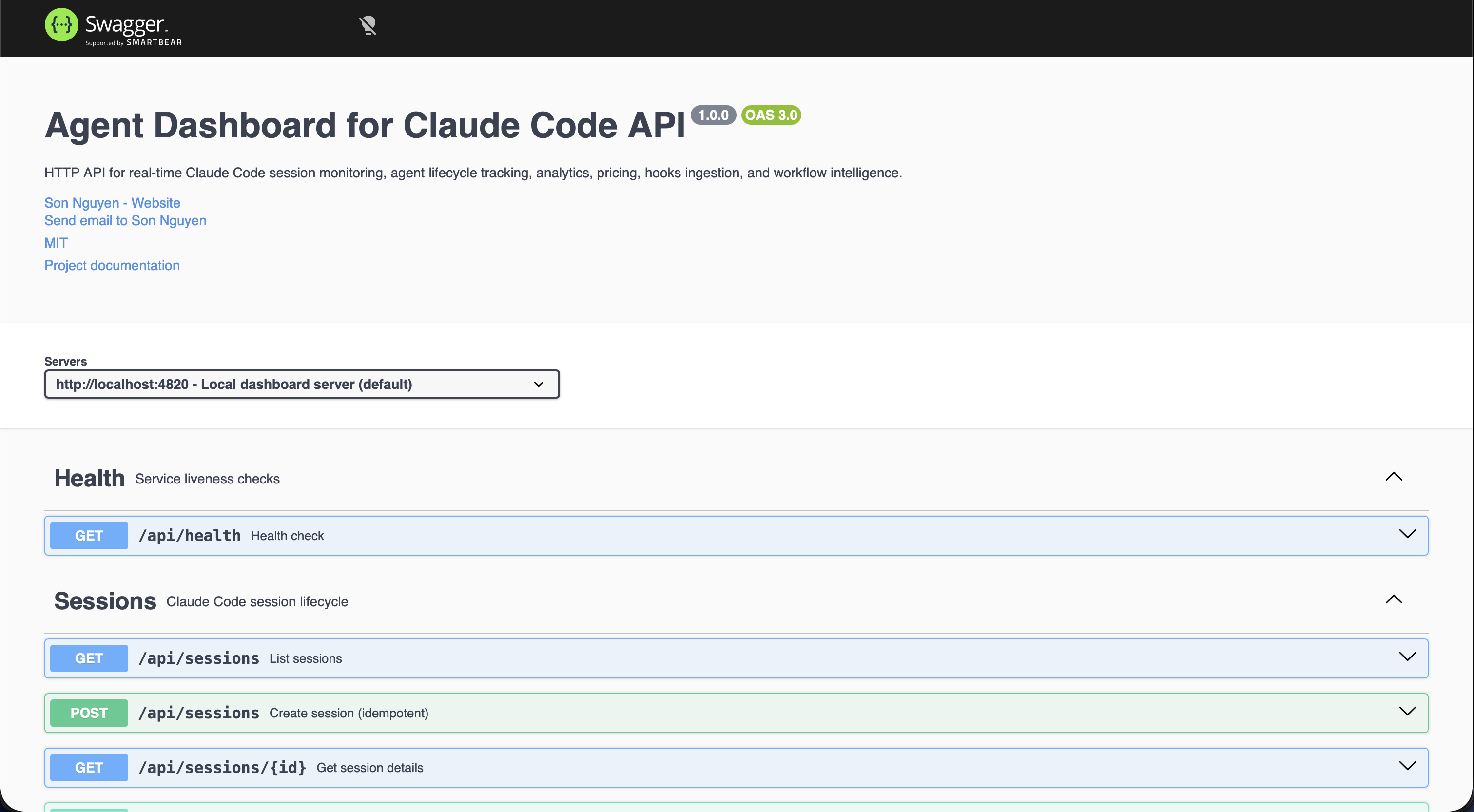Click the Sessions section heading
The width and height of the screenshot is (1474, 812).
(x=105, y=601)
